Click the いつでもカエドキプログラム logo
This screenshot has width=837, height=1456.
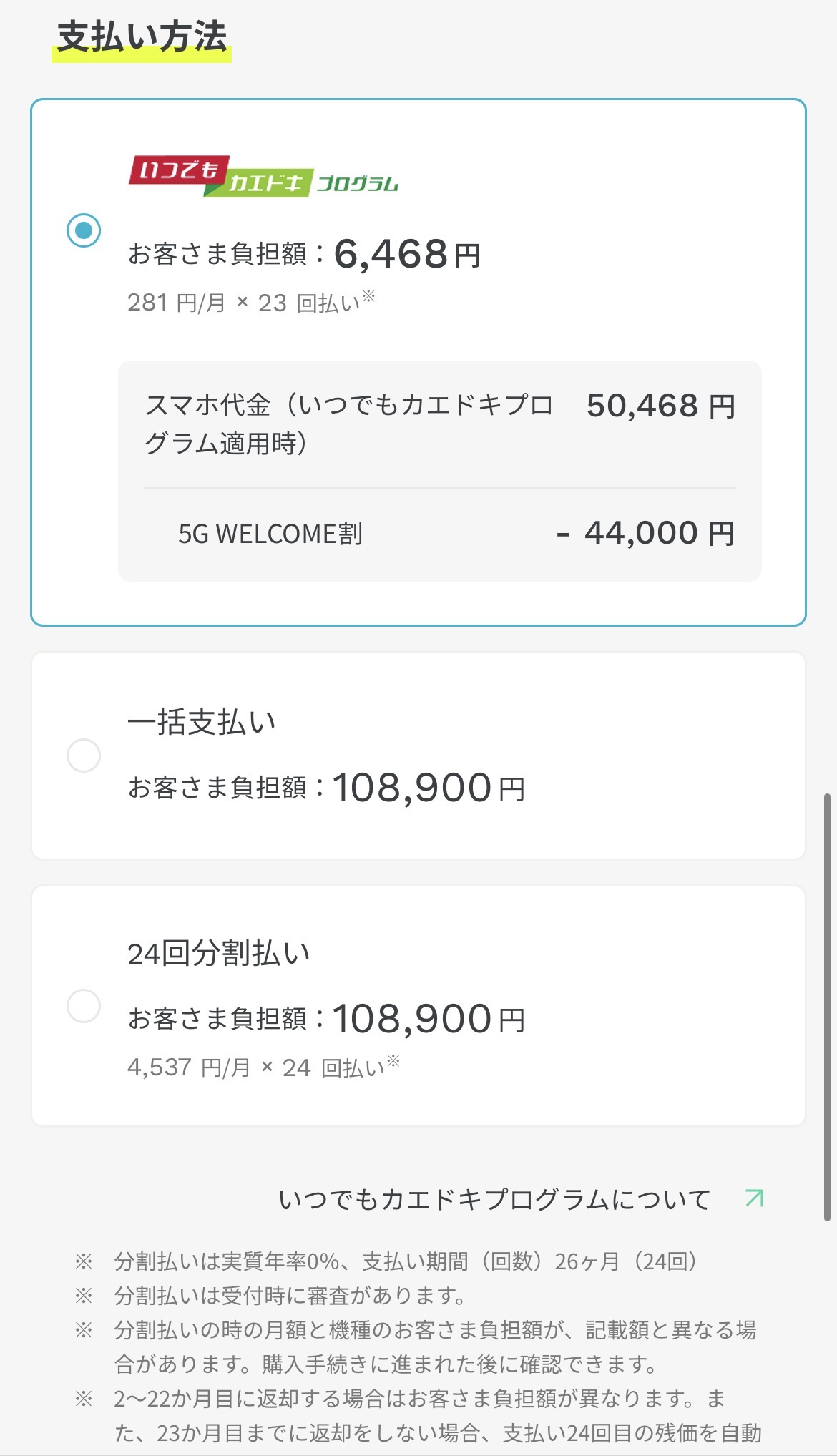coord(263,176)
